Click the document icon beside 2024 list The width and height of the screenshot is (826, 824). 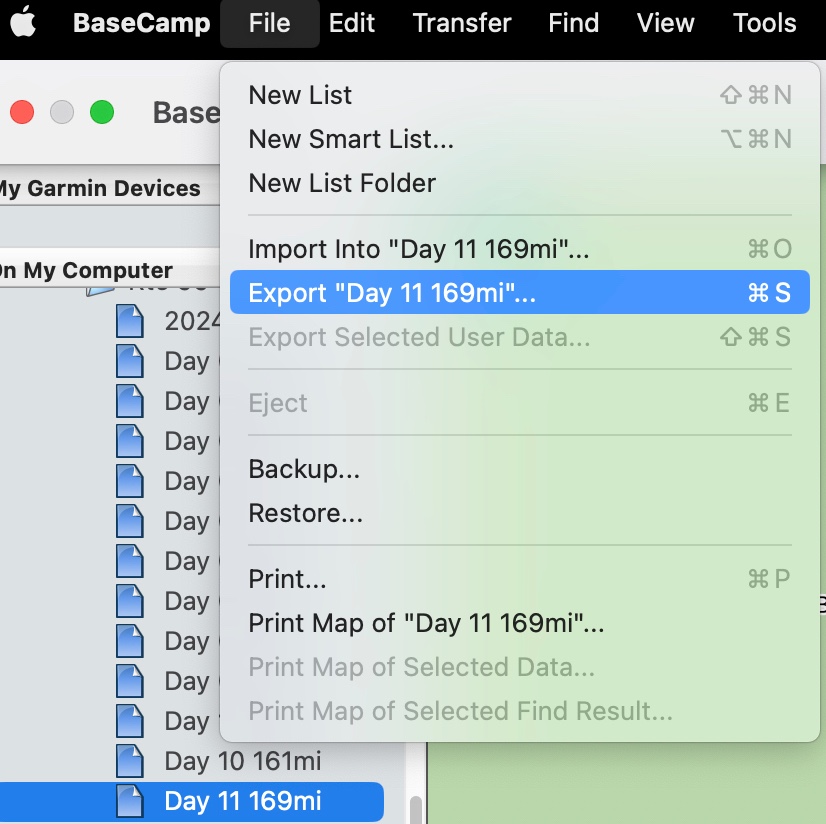(130, 321)
